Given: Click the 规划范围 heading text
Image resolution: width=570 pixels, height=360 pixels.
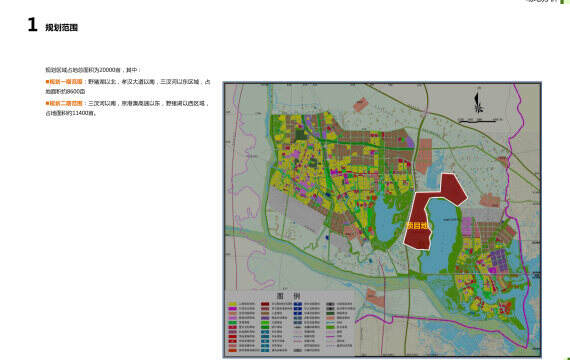Looking at the screenshot, I should pyautogui.click(x=61, y=28).
